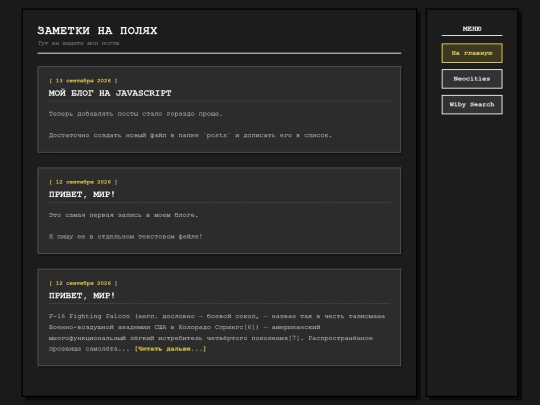Viewport: 540px width, 405px height.
Task: Click the line mentioning the `posts` folder
Action: tap(190, 135)
